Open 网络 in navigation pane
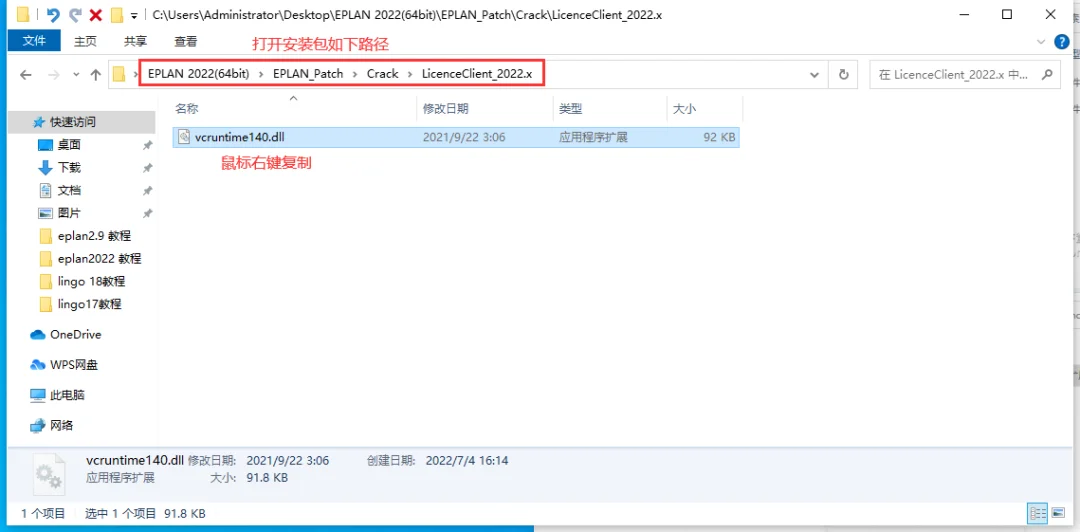 61,425
